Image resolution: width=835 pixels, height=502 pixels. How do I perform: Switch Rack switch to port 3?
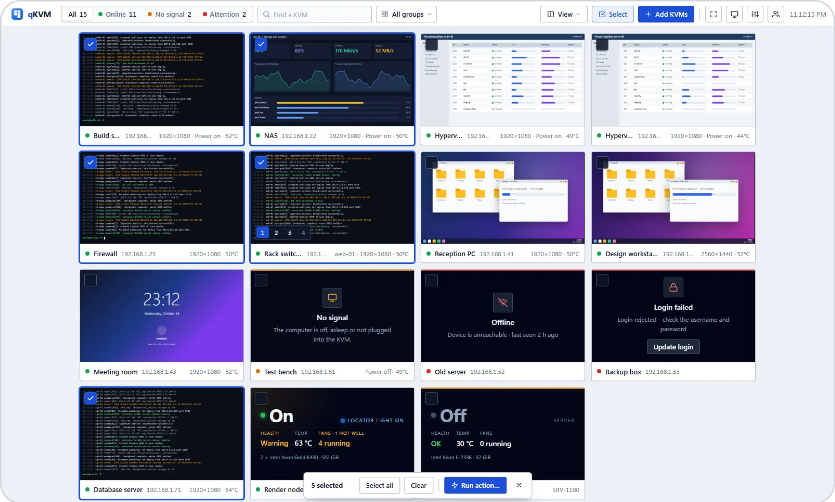(290, 233)
